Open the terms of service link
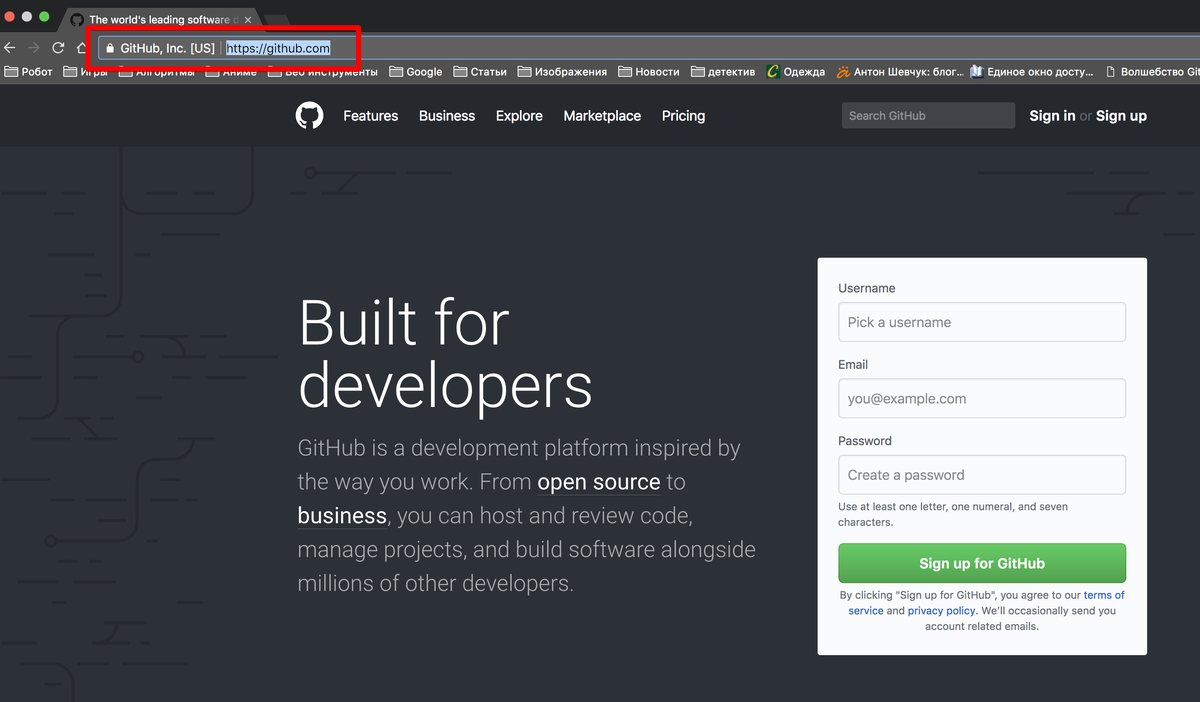 [1104, 595]
